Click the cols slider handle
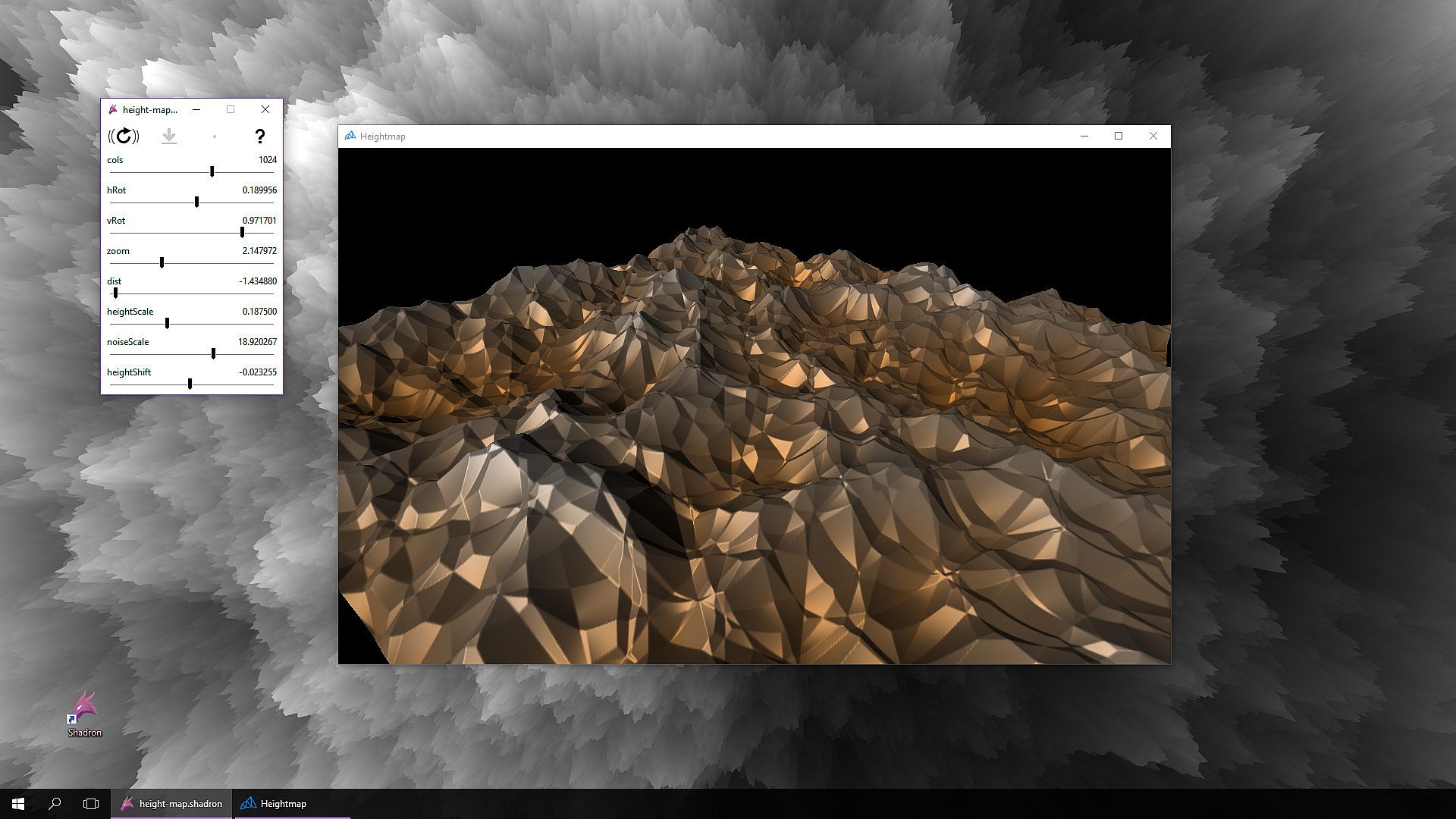Viewport: 1456px width, 819px height. point(212,172)
